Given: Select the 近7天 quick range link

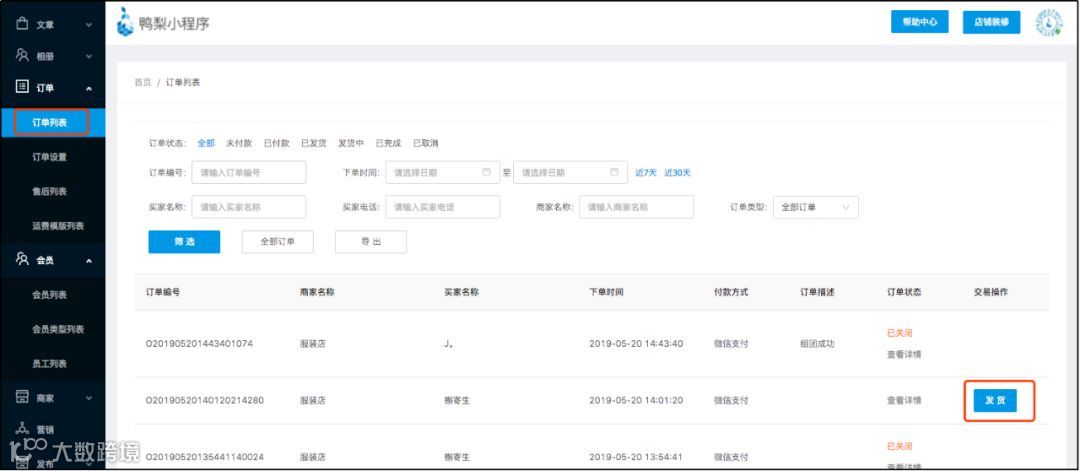Looking at the screenshot, I should pos(646,173).
